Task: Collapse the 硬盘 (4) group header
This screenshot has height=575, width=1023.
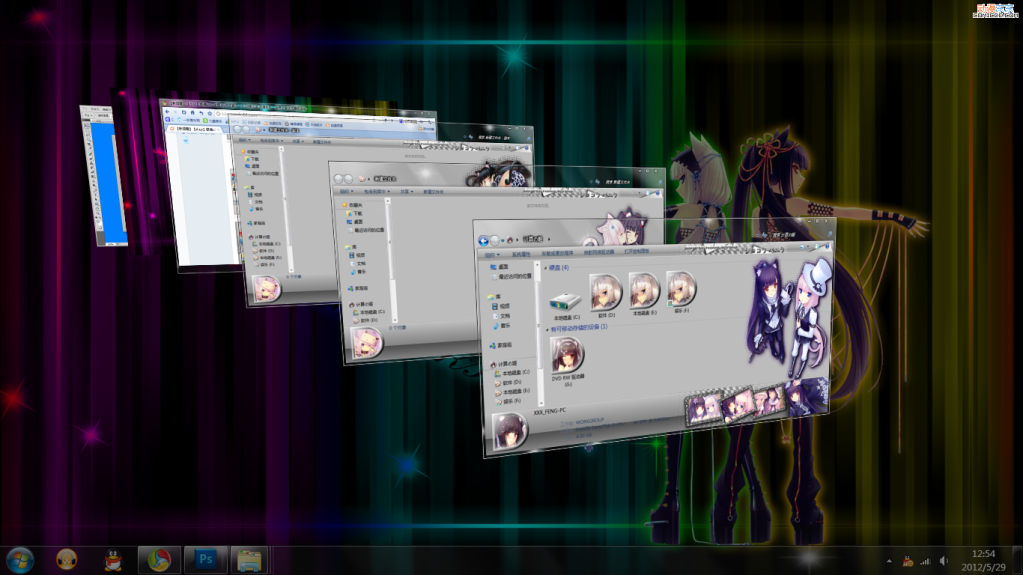Action: pyautogui.click(x=558, y=268)
